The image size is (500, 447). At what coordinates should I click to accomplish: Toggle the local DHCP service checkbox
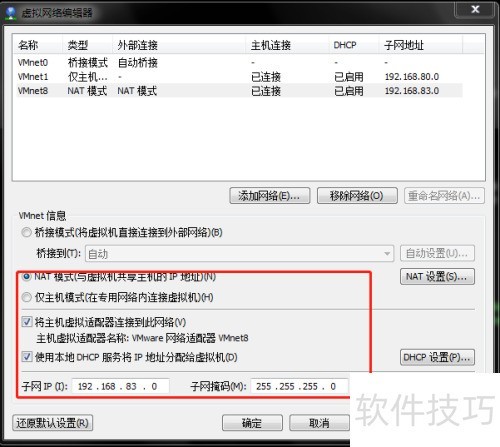[27, 357]
